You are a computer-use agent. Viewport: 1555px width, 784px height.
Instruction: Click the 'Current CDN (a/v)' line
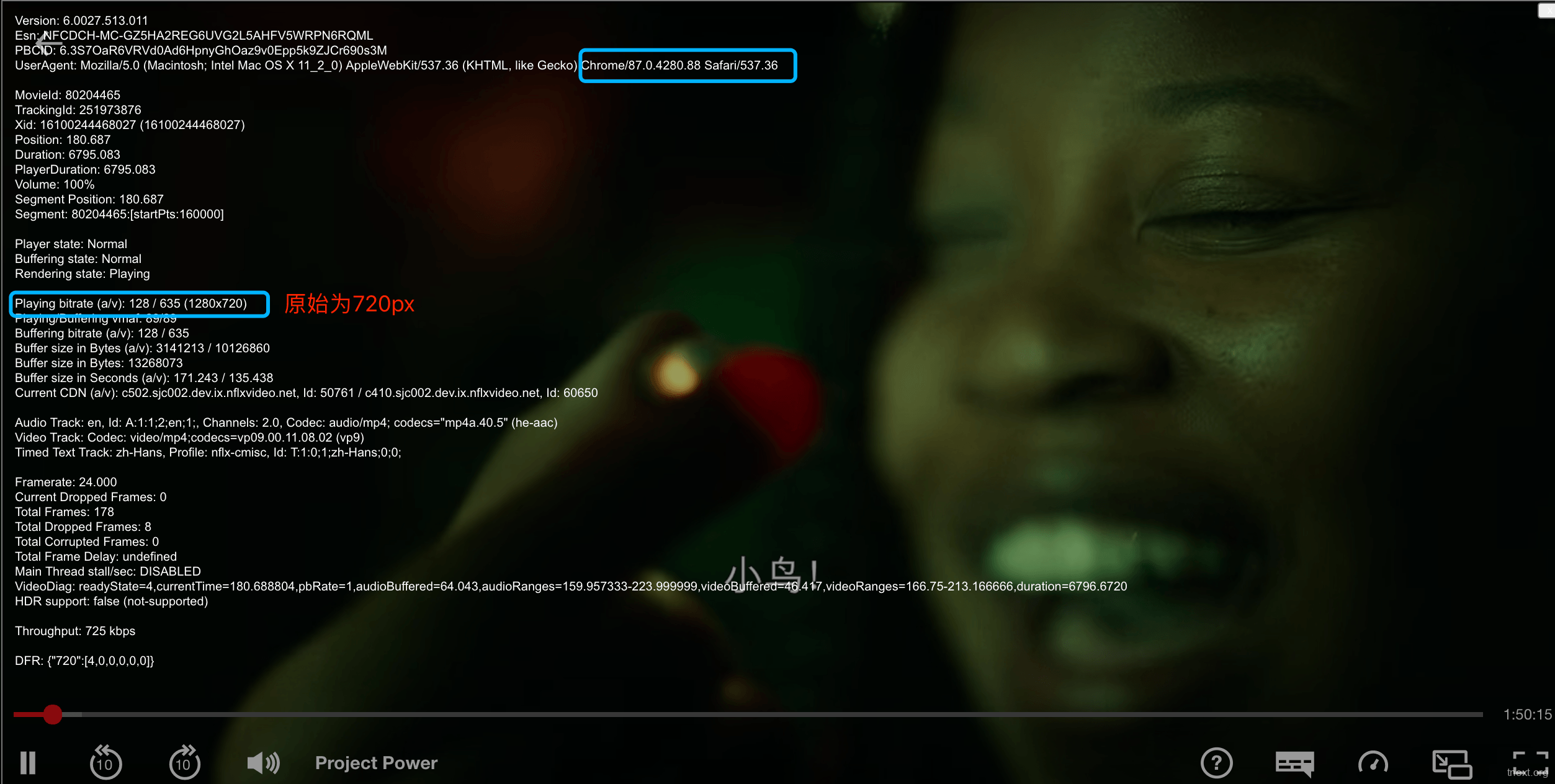[x=307, y=393]
